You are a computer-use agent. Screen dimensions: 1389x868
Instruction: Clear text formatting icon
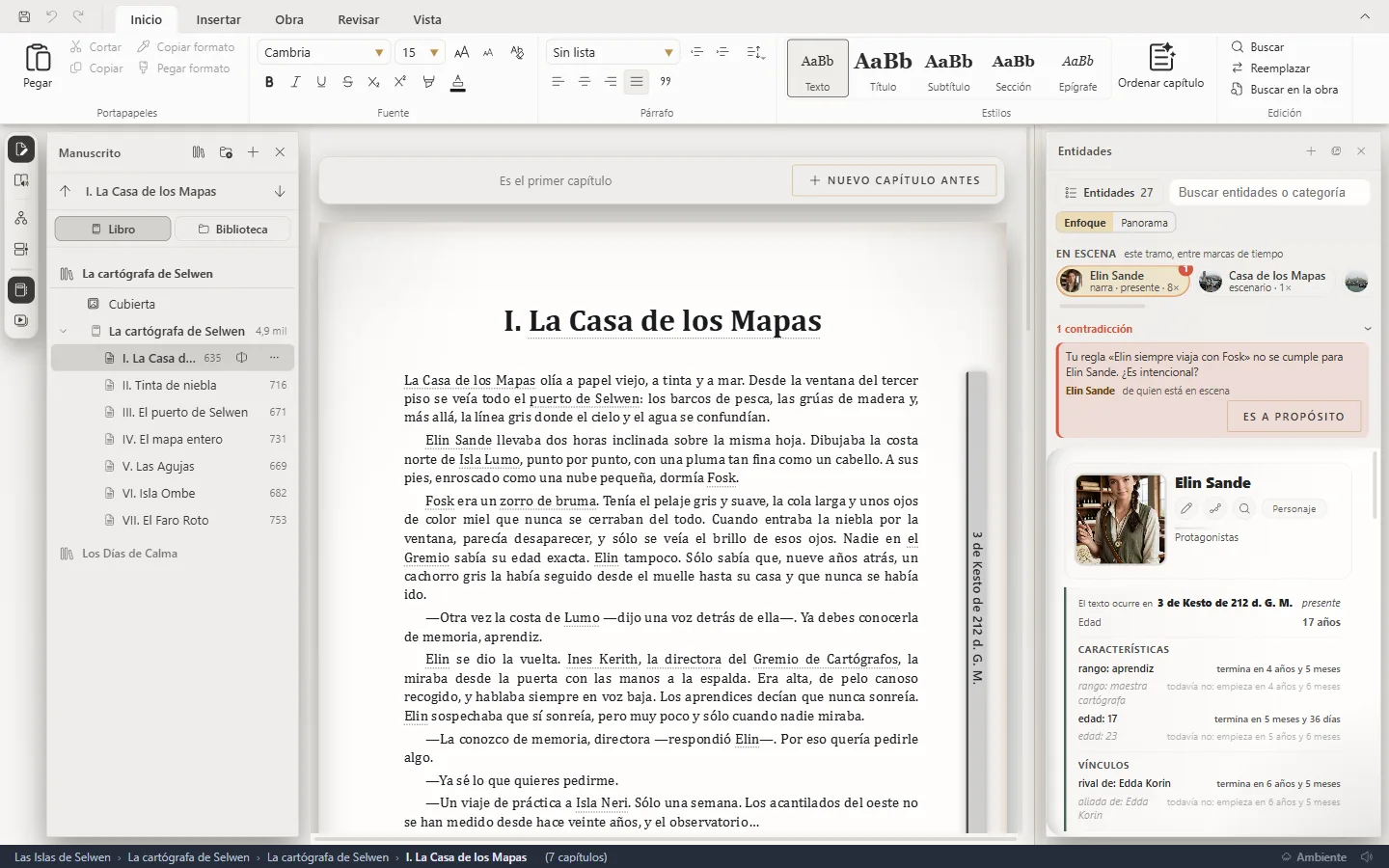[x=517, y=52]
